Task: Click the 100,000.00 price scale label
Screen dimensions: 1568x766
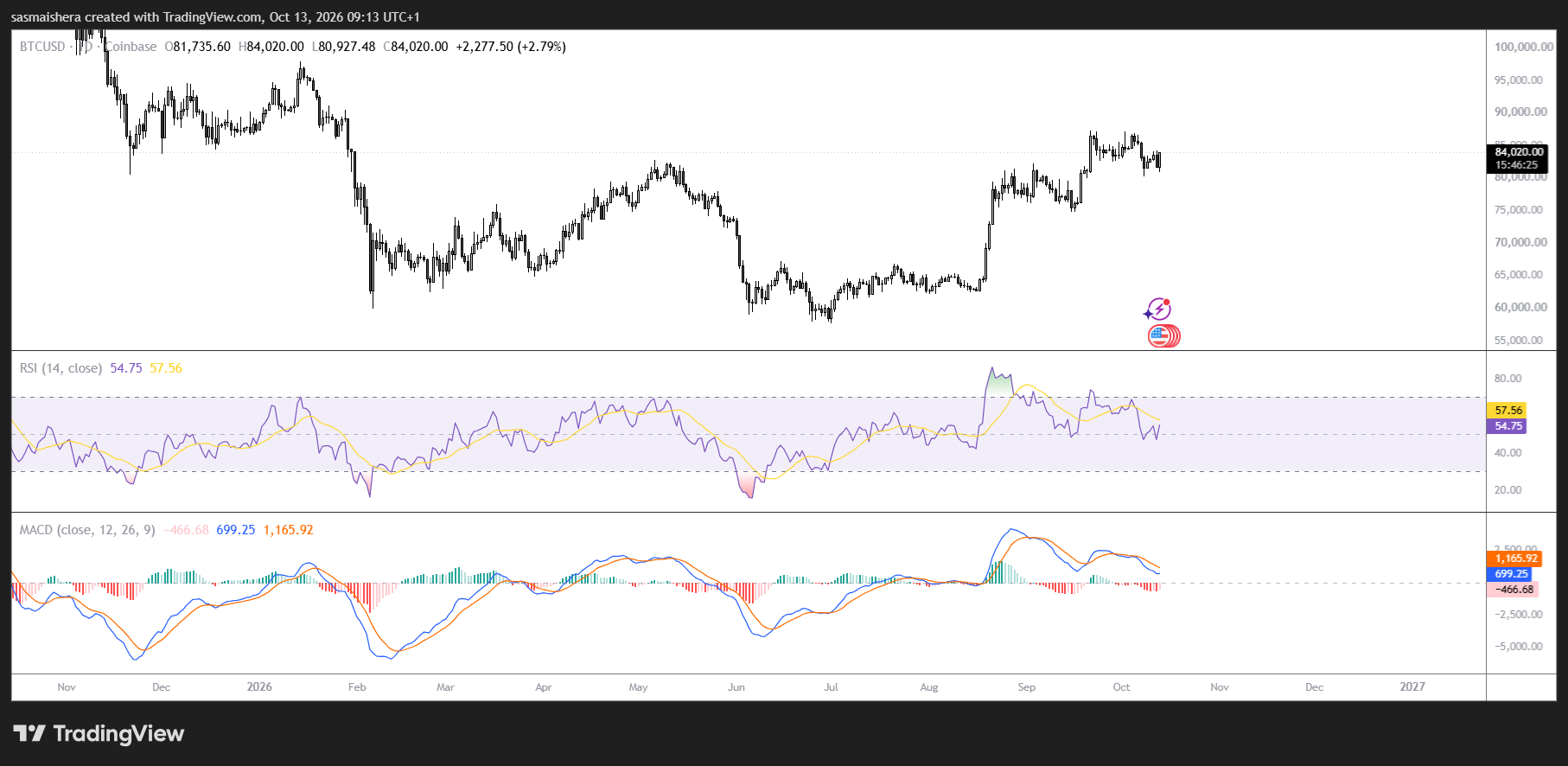Action: pyautogui.click(x=1524, y=47)
